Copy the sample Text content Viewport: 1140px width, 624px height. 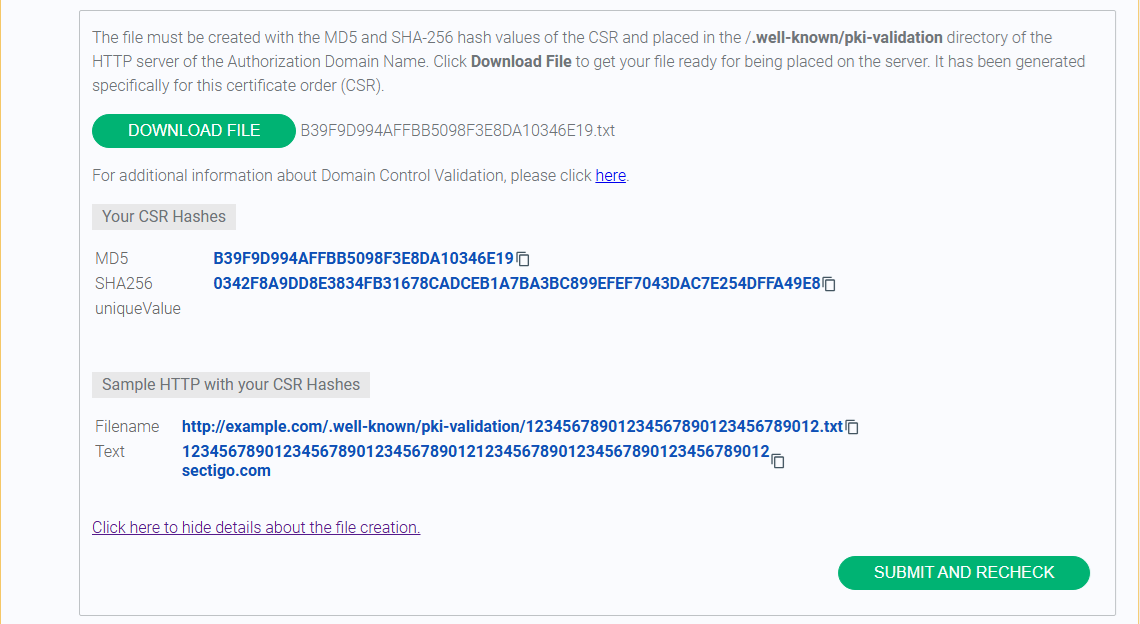pos(778,461)
